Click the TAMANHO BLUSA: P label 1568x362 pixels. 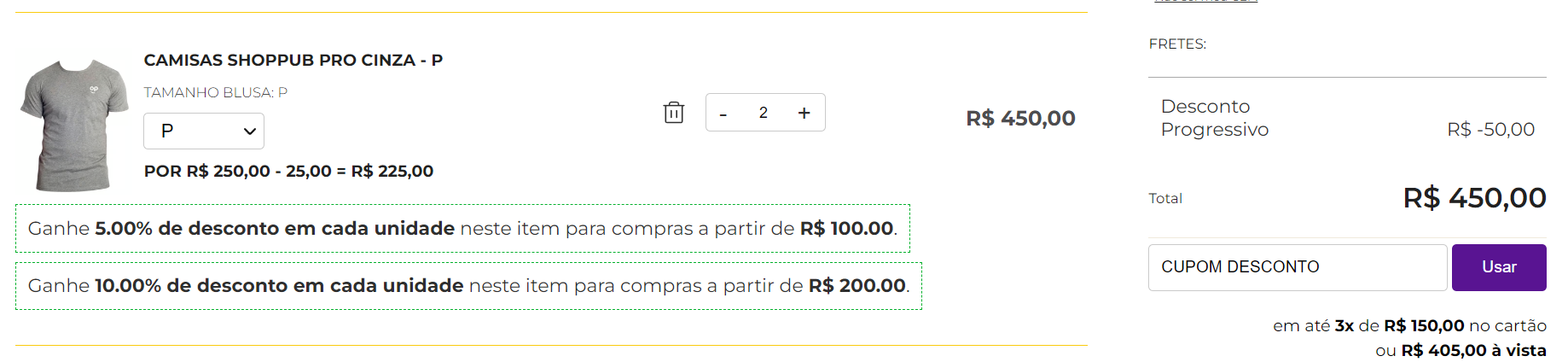pyautogui.click(x=215, y=92)
